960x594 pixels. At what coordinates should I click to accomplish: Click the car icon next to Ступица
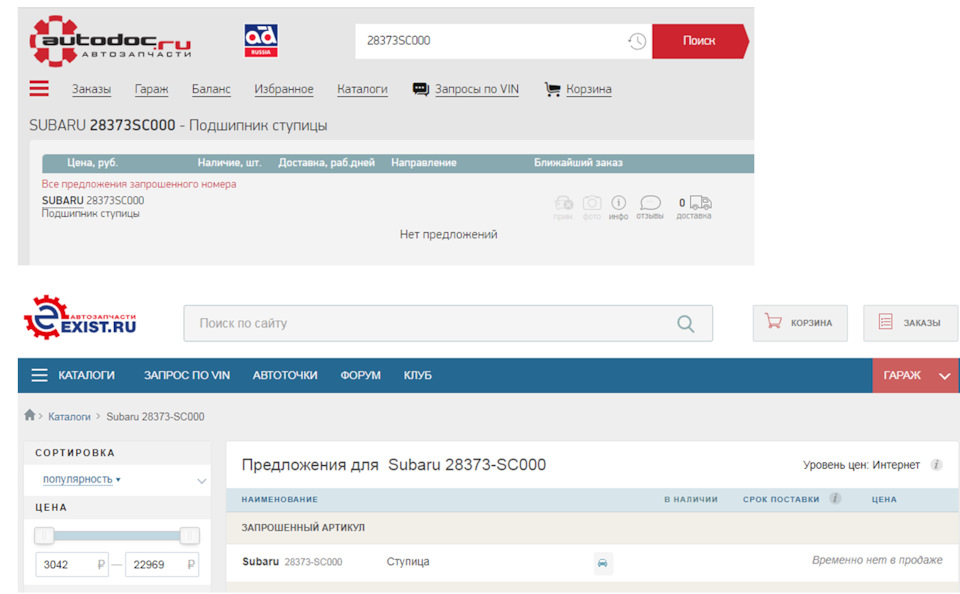coord(603,562)
